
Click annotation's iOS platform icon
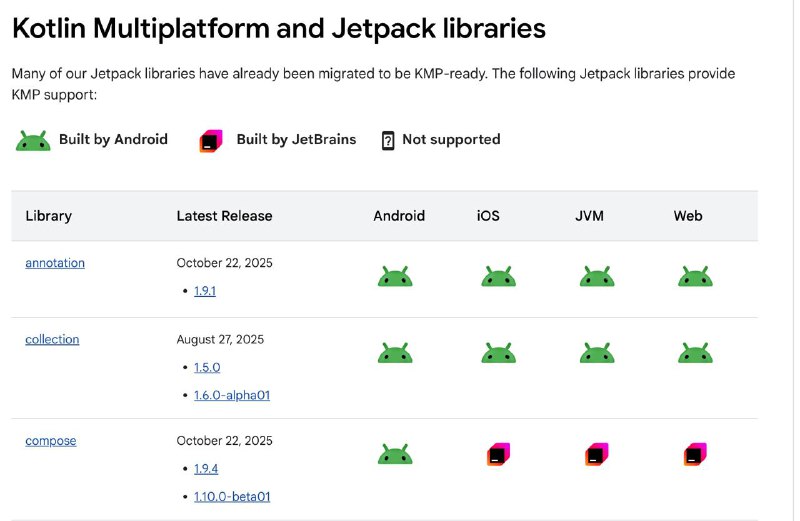coord(498,276)
